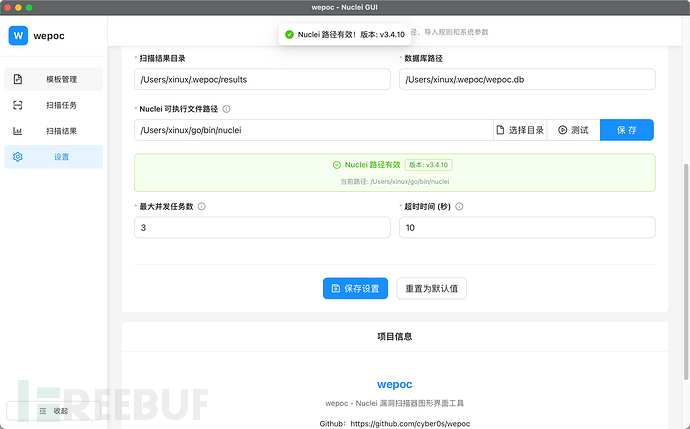Image resolution: width=690 pixels, height=429 pixels.
Task: Click the wepoc app name in the sidebar
Action: (49, 36)
